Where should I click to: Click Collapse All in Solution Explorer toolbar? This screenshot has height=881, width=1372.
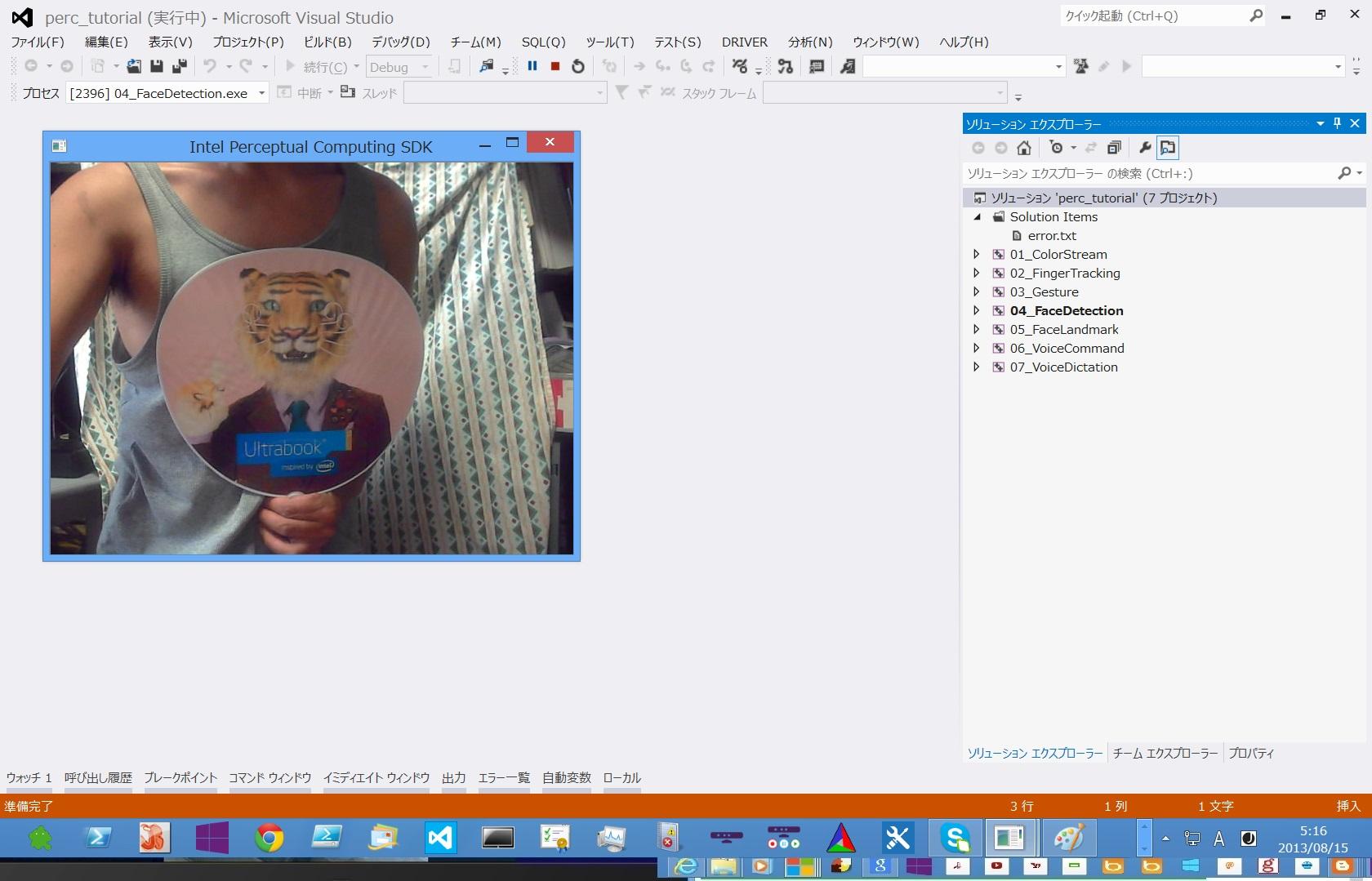[1114, 148]
